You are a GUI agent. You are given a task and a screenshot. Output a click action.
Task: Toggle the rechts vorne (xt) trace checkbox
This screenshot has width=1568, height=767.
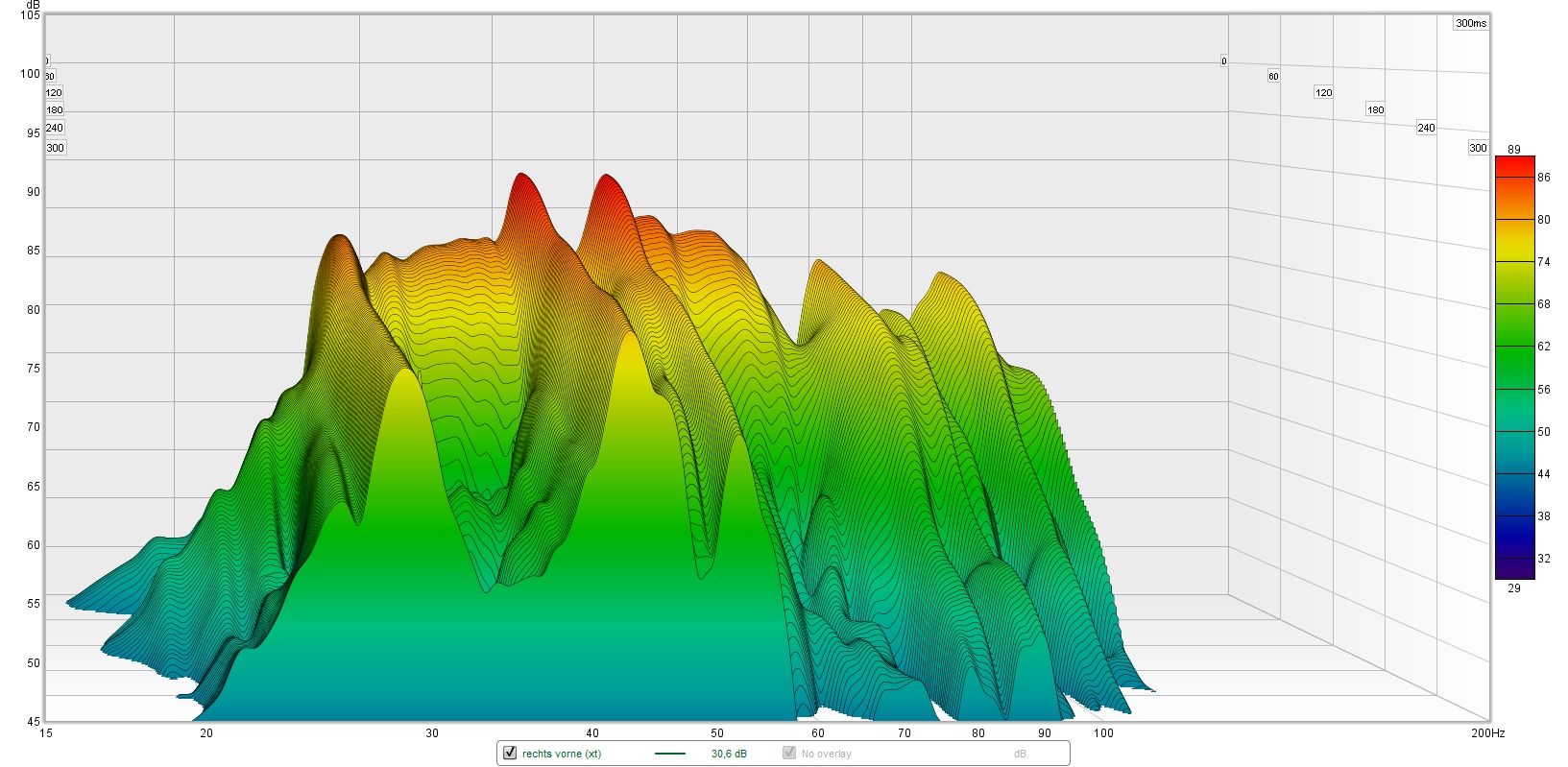pos(510,754)
